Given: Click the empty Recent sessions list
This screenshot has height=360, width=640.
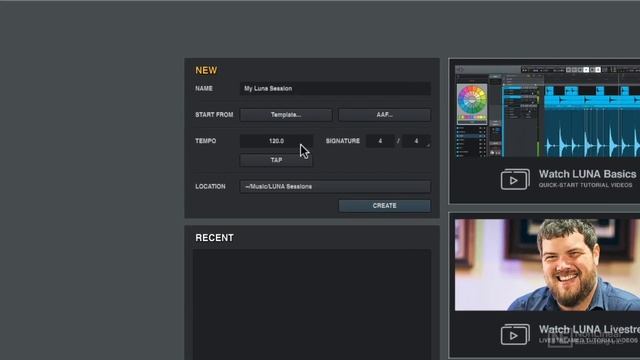Looking at the screenshot, I should 312,304.
